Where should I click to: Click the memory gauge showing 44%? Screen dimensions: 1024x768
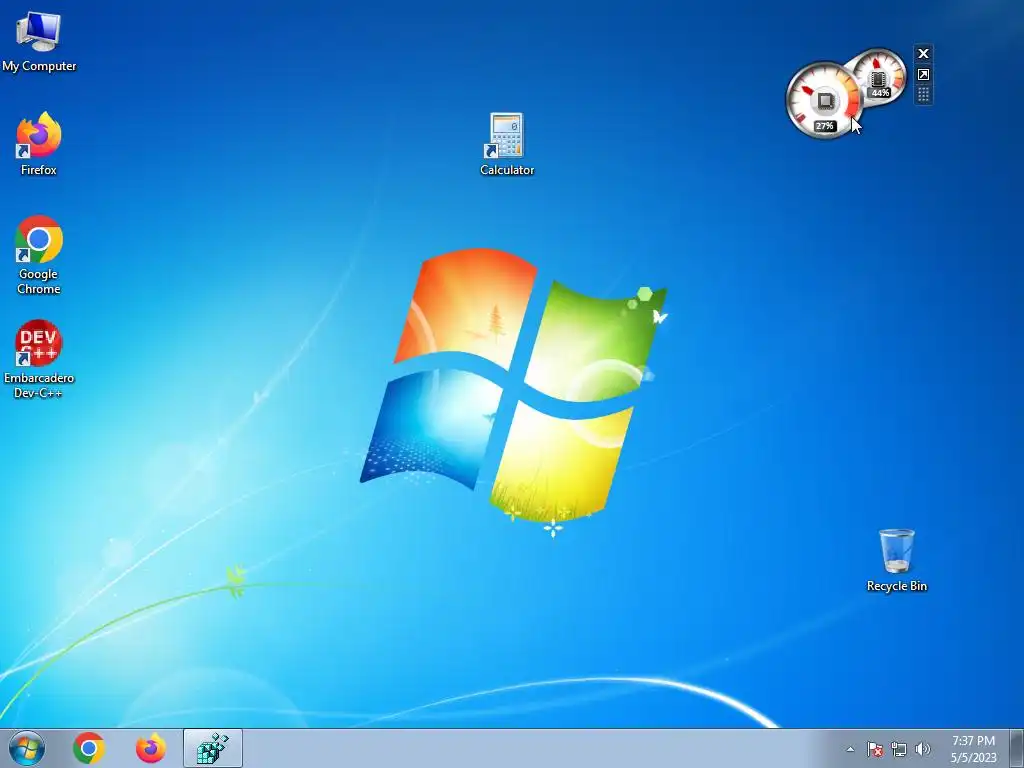tap(879, 77)
